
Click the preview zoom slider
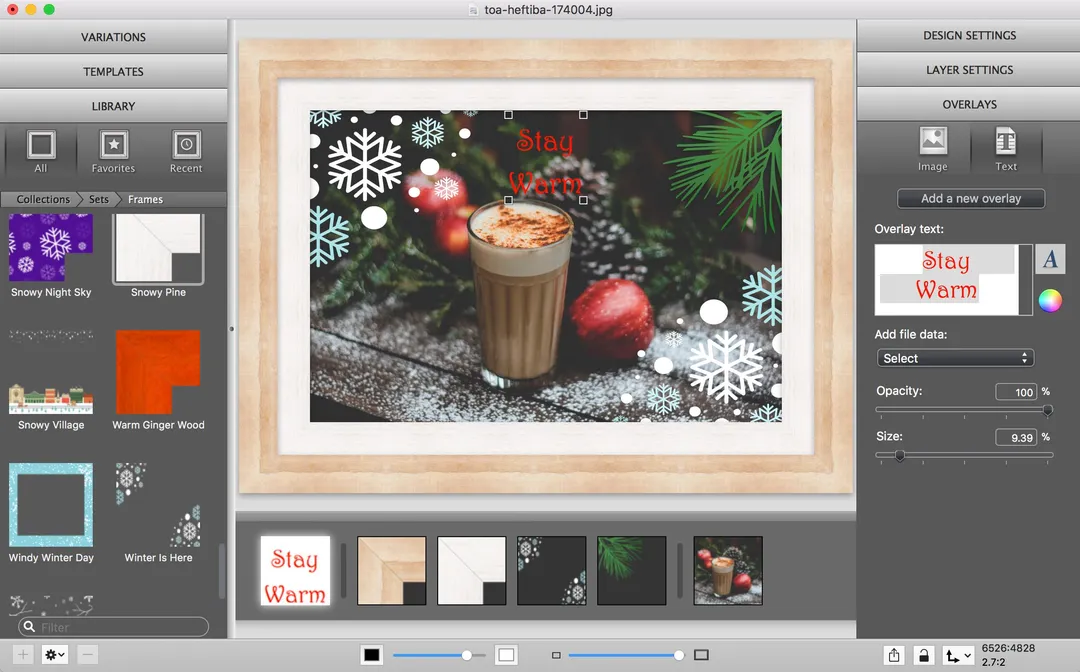[x=626, y=655]
